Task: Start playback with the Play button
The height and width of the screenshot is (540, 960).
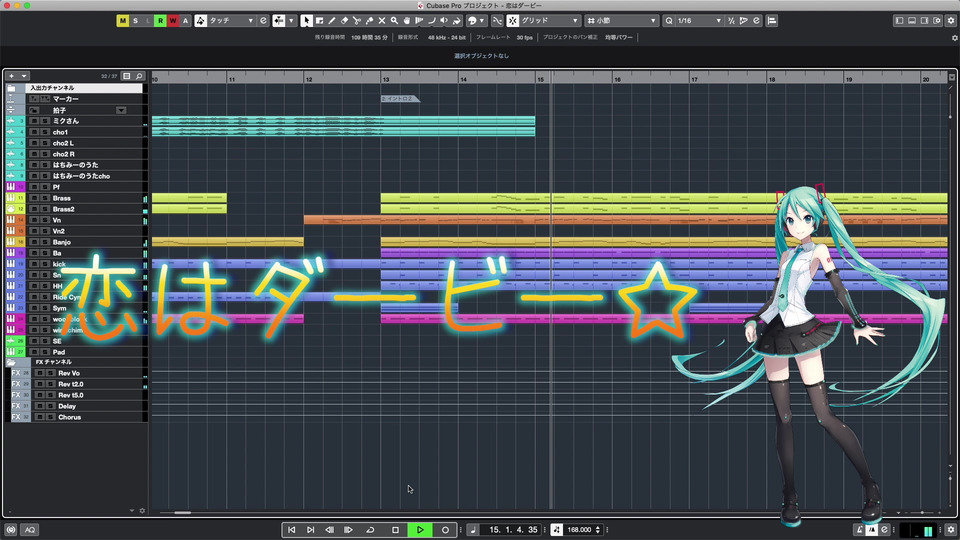Action: 420,530
